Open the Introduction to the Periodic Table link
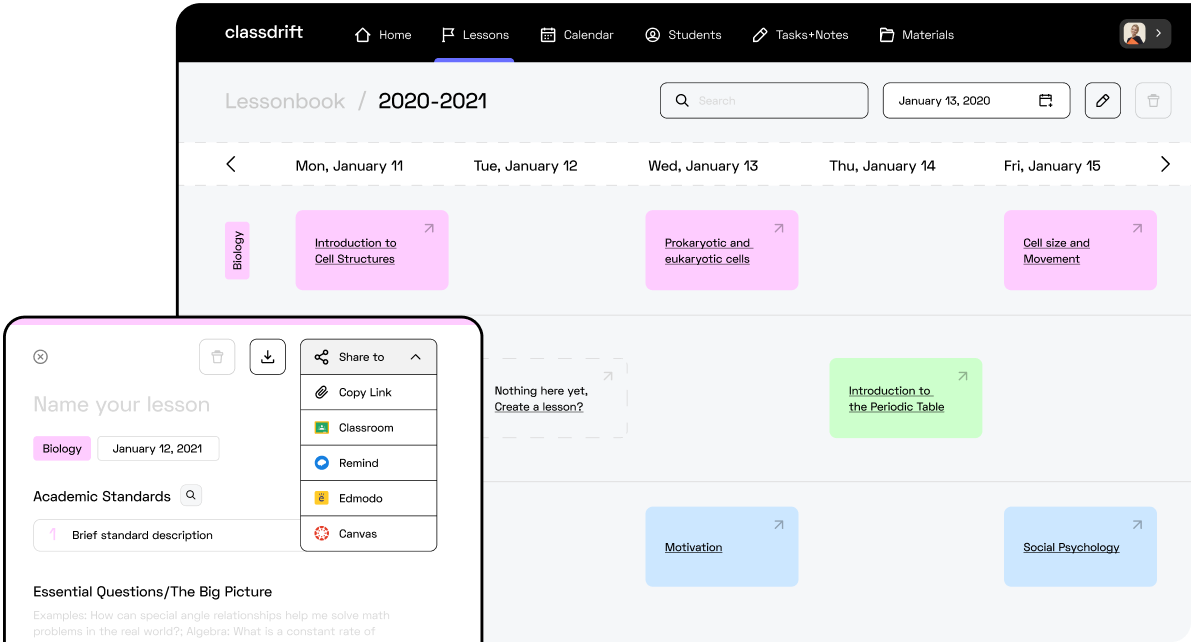This screenshot has height=642, width=1191. (895, 399)
